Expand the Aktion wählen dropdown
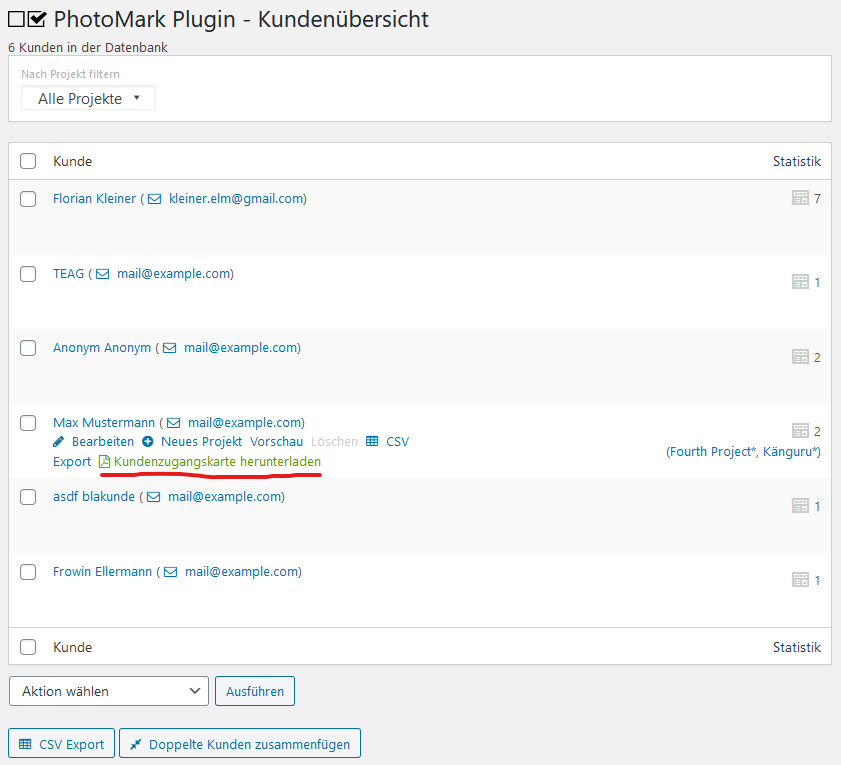The width and height of the screenshot is (841, 765). coord(109,691)
